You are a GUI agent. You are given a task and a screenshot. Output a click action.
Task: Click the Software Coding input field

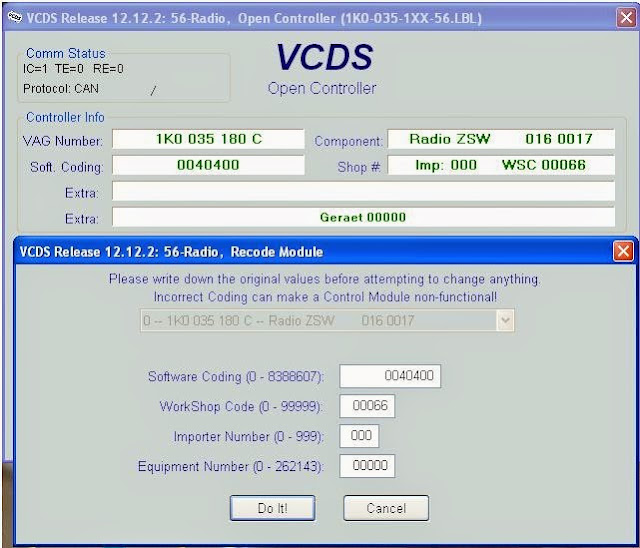tap(390, 376)
